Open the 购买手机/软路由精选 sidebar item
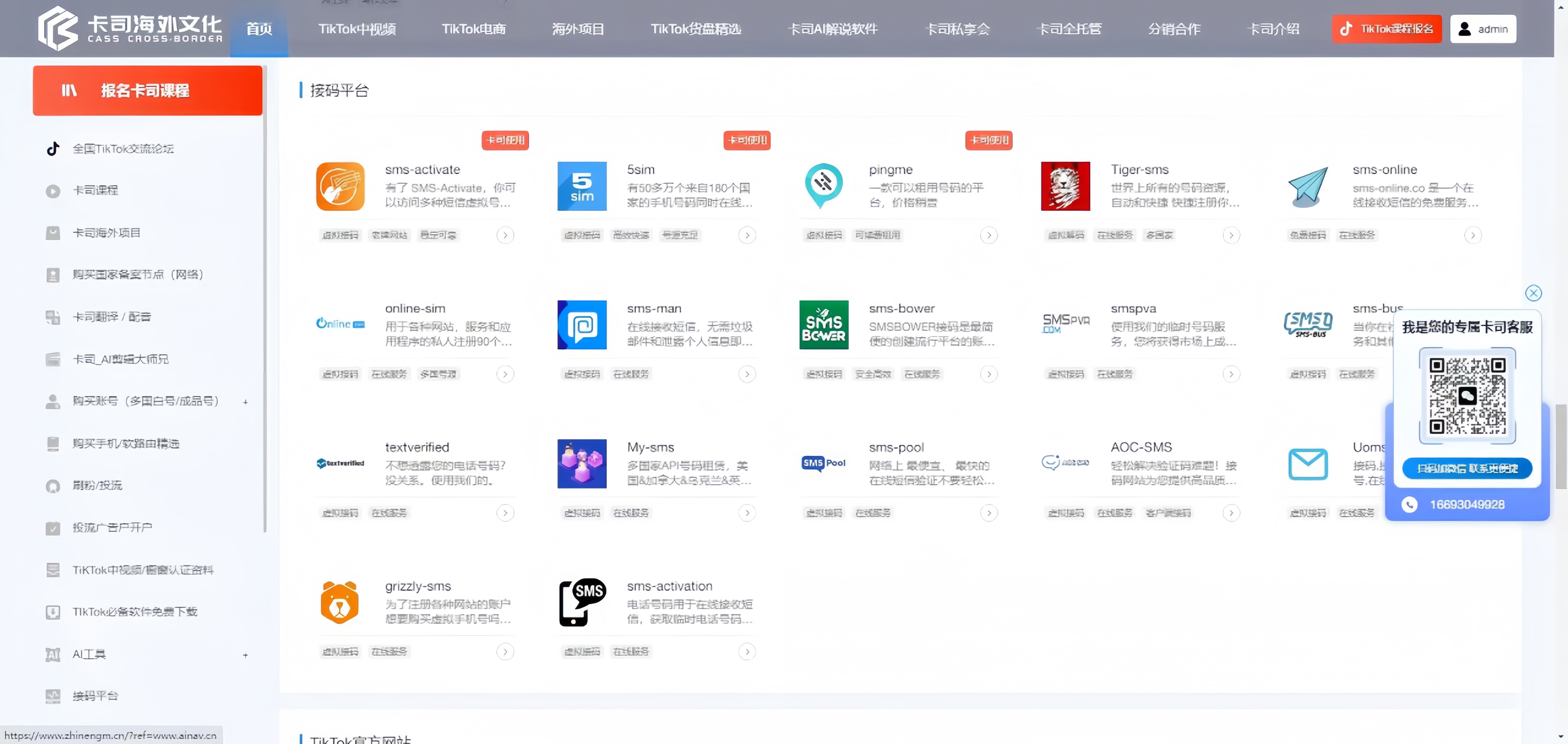 (126, 444)
